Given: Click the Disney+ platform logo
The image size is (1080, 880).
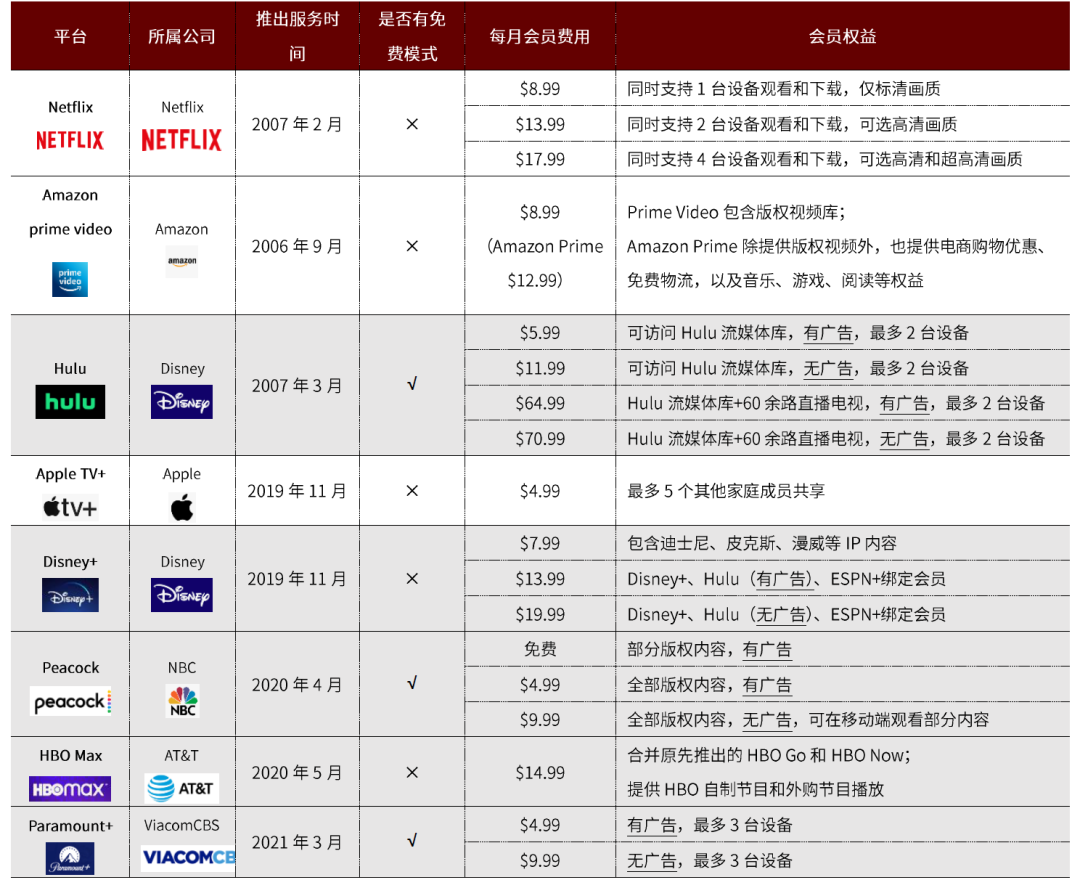Looking at the screenshot, I should pyautogui.click(x=70, y=595).
